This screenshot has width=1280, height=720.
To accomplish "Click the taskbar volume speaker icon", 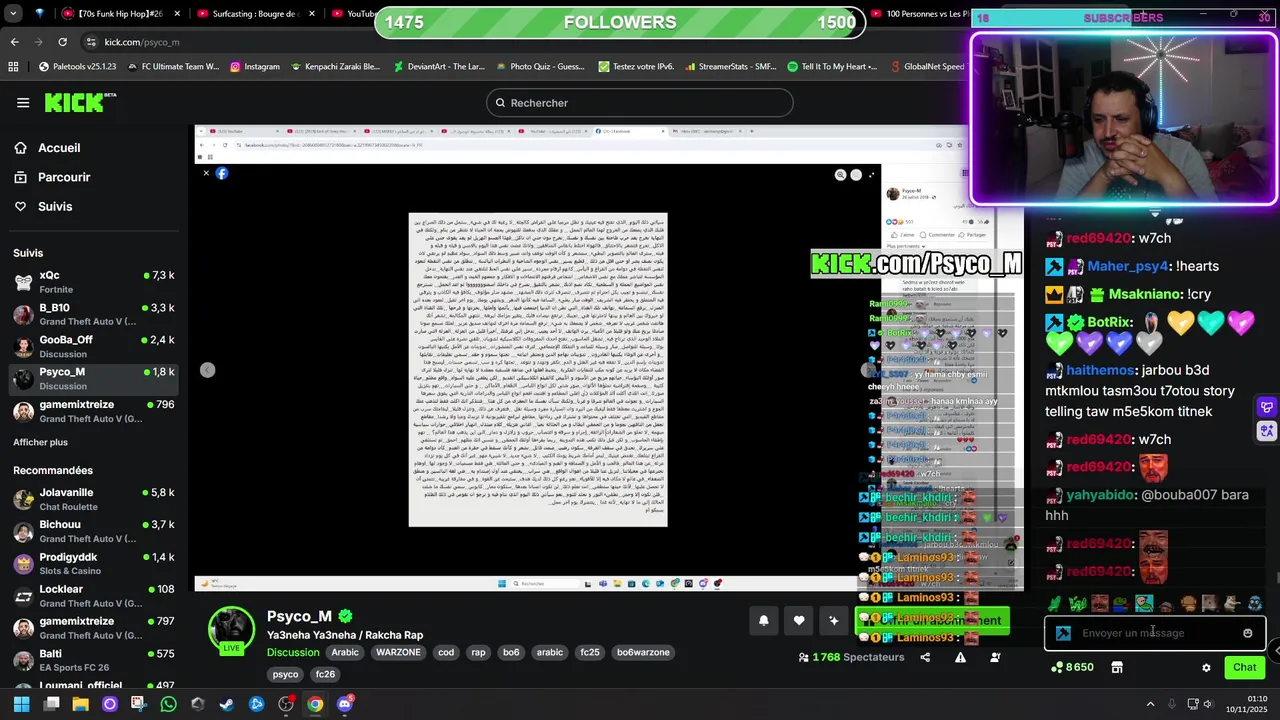I will point(1209,704).
